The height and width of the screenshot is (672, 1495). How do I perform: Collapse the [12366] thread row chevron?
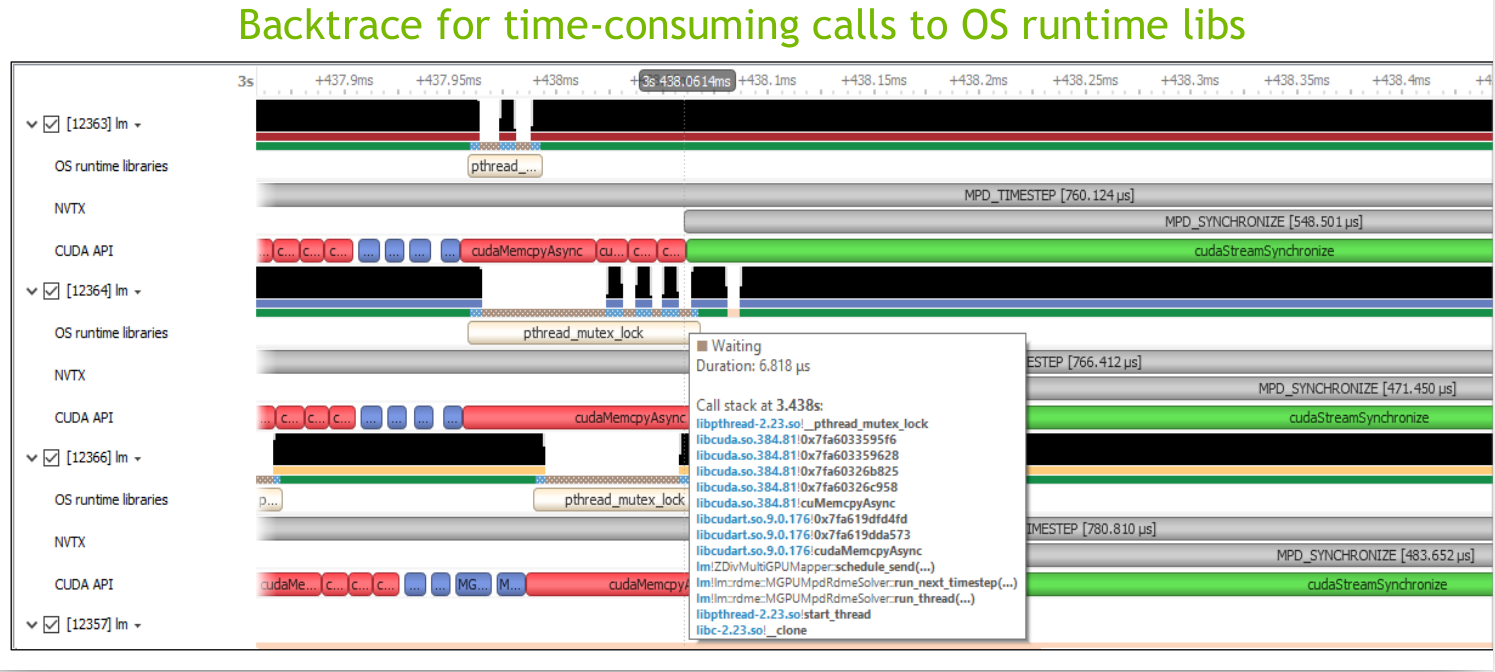[x=32, y=458]
